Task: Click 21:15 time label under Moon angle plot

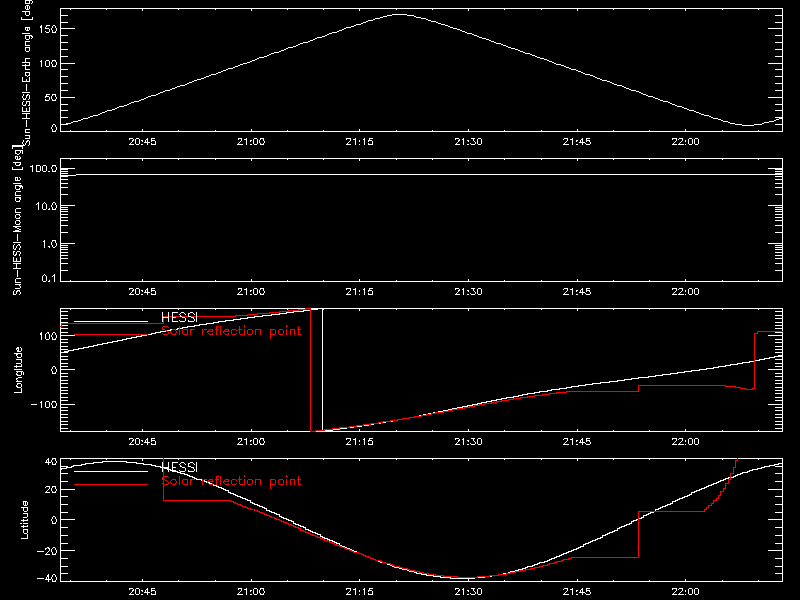Action: click(x=360, y=292)
